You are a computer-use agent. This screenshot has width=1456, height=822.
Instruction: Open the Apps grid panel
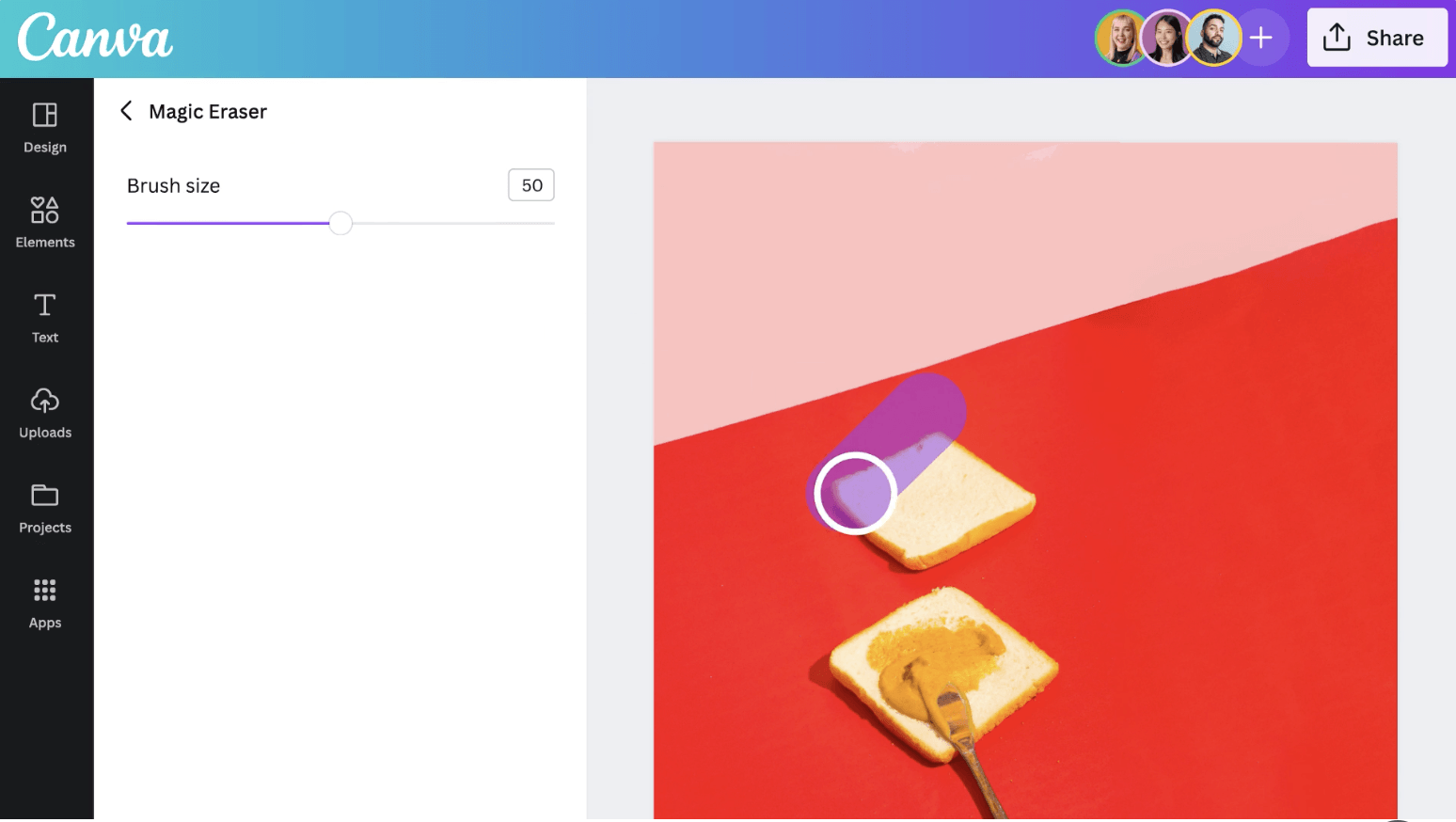[45, 603]
